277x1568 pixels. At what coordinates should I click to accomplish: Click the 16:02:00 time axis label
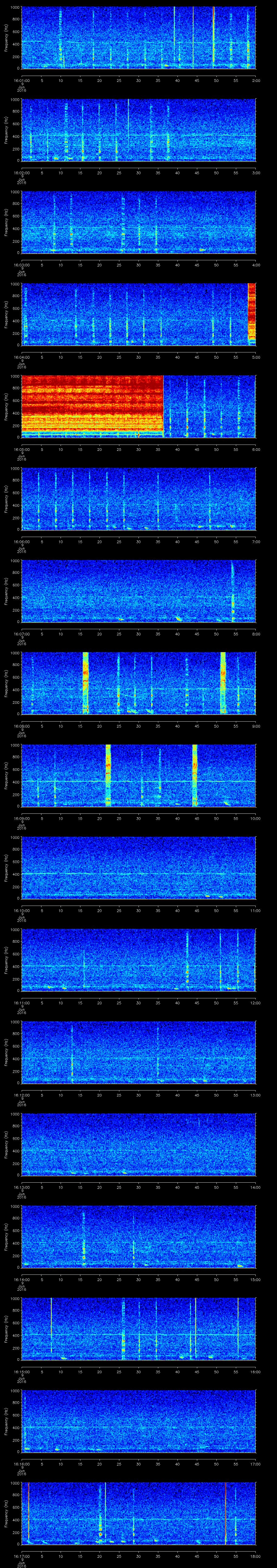click(21, 173)
